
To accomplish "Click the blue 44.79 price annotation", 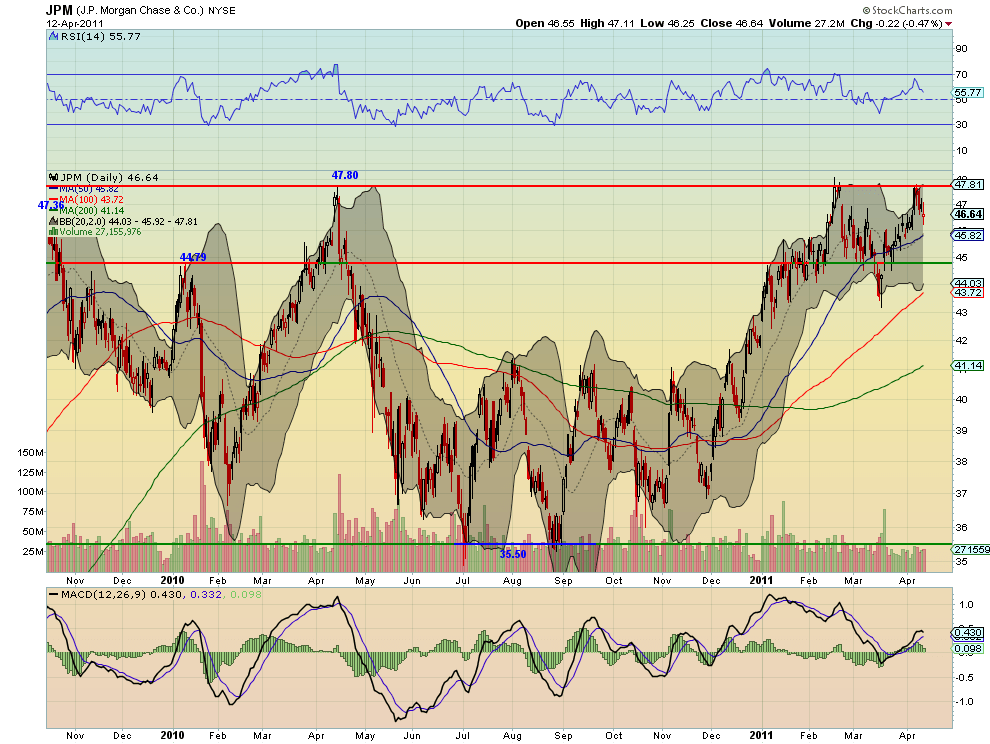I will (193, 257).
